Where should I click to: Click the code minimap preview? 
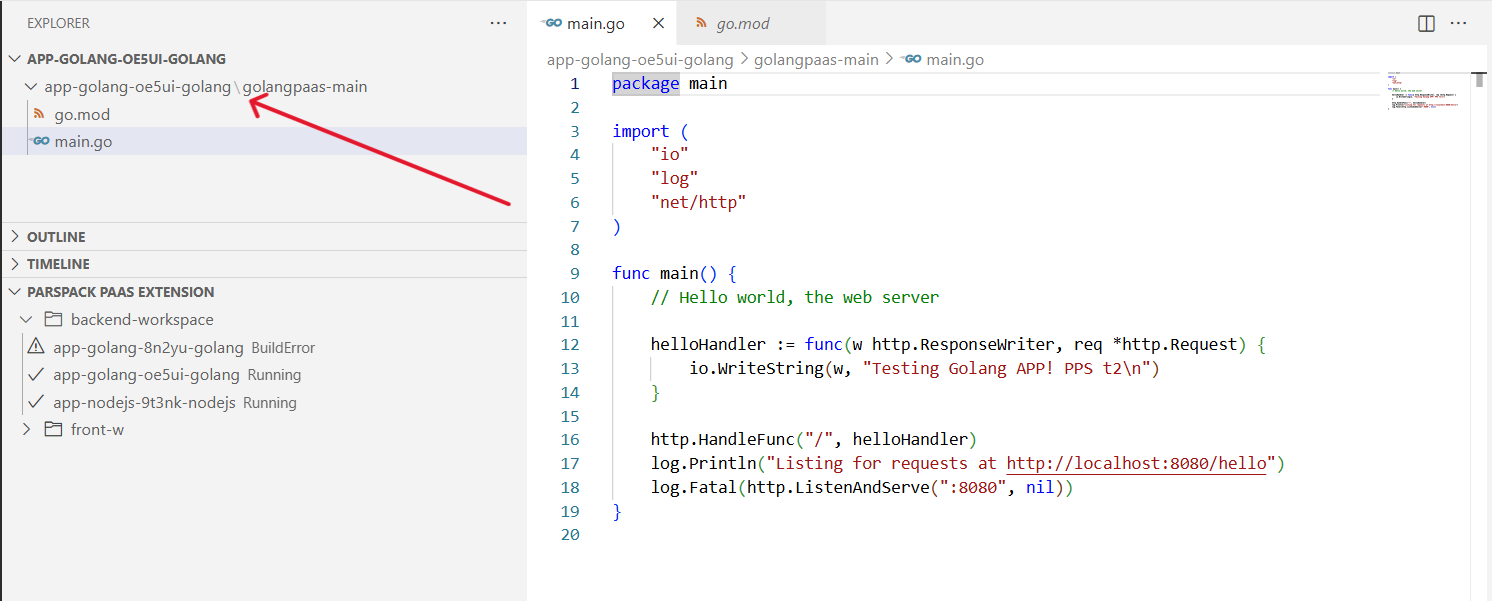pos(1421,91)
